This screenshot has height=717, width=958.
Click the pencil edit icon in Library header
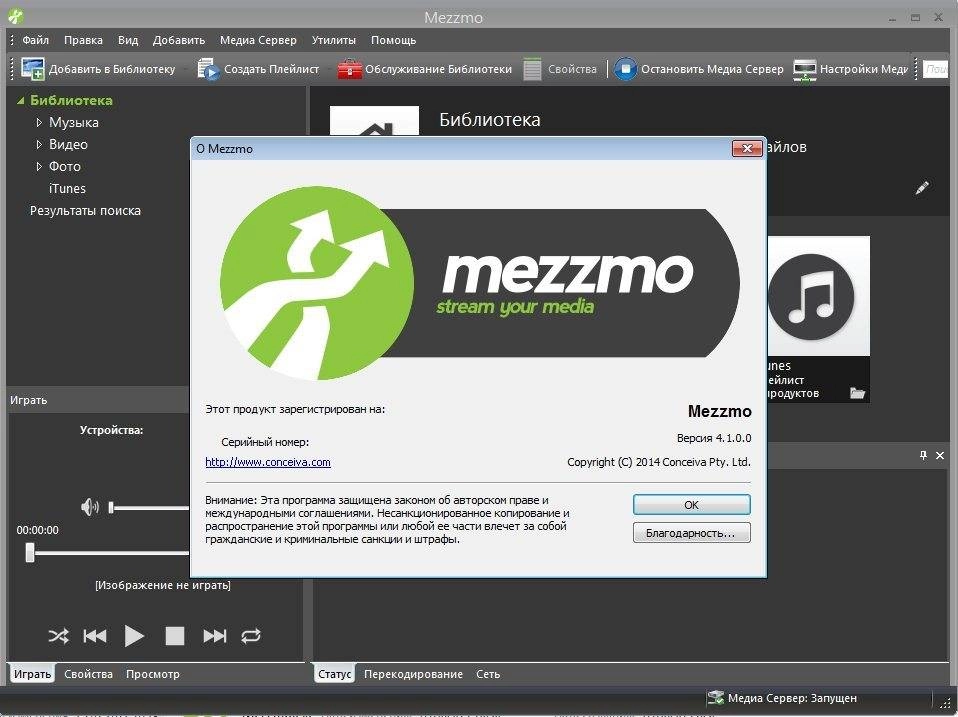[922, 187]
